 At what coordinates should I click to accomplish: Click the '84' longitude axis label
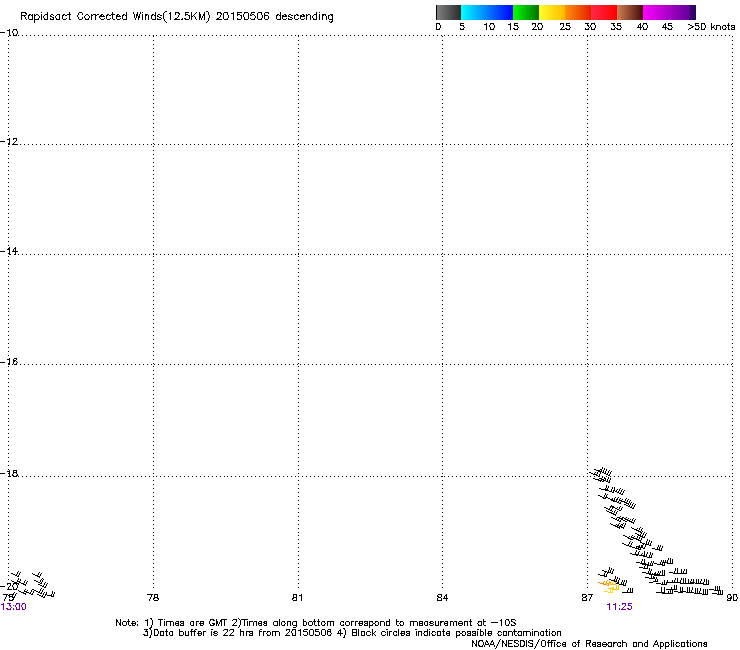(442, 598)
